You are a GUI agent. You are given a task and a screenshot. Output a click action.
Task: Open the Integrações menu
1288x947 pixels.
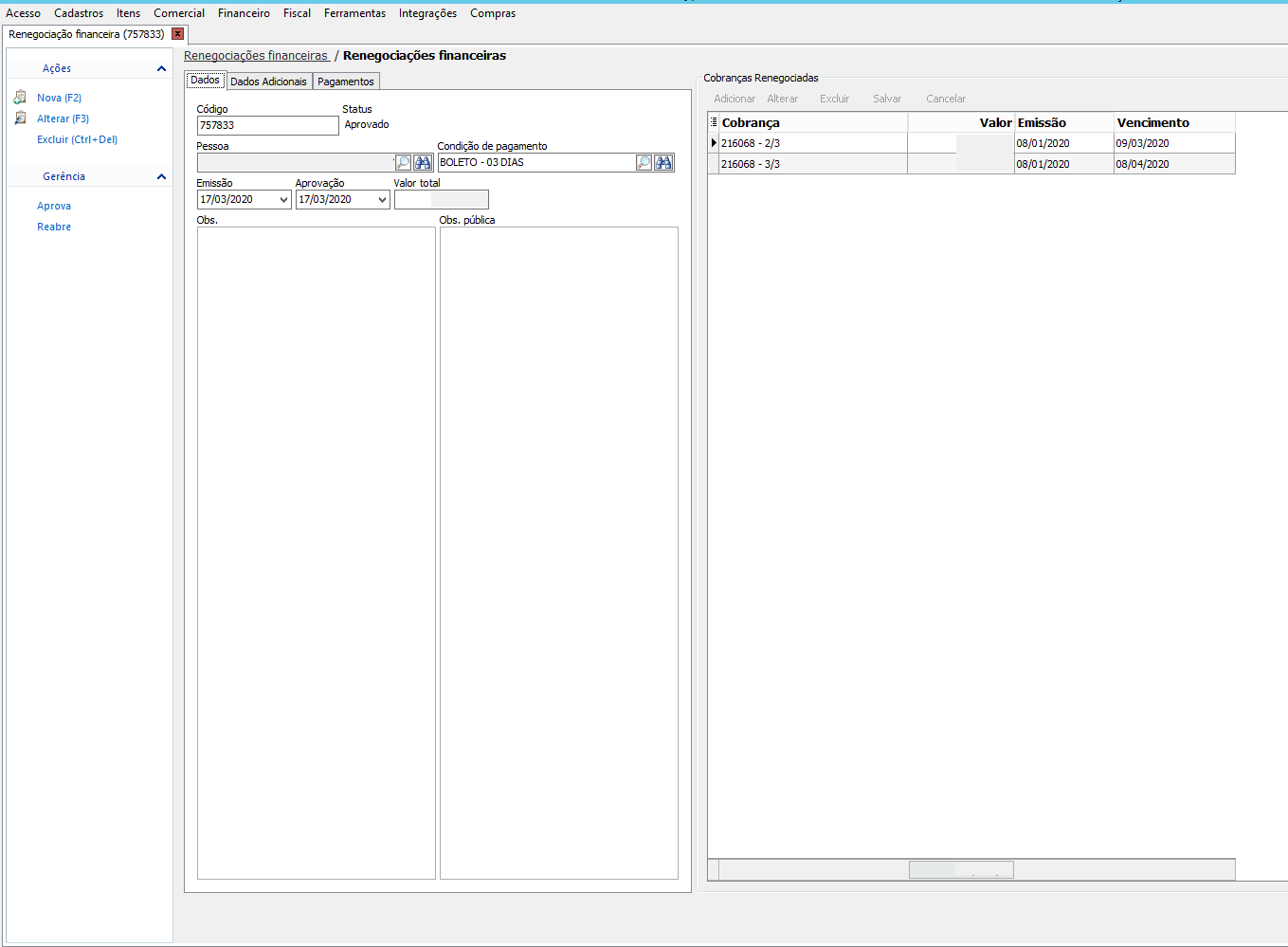pyautogui.click(x=427, y=13)
